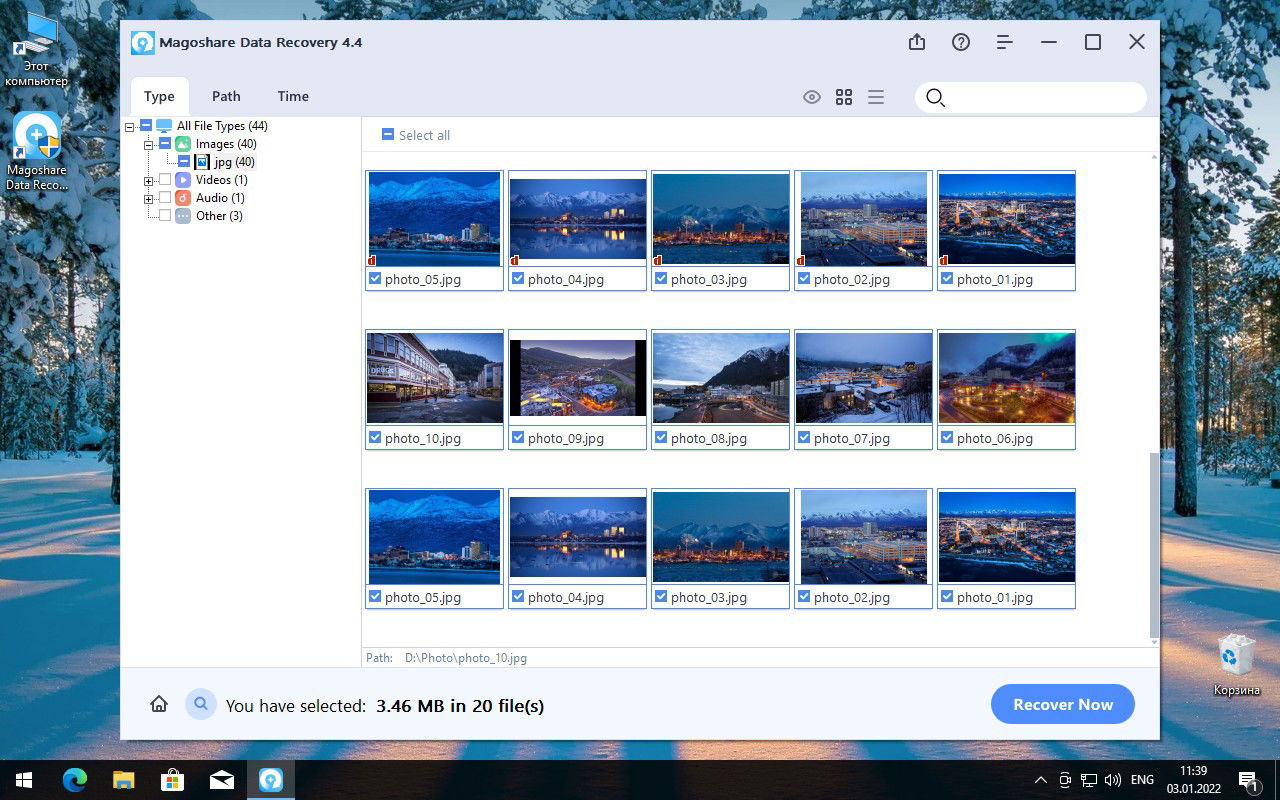Click the Recover Now button
Viewport: 1280px width, 800px height.
[x=1063, y=704]
